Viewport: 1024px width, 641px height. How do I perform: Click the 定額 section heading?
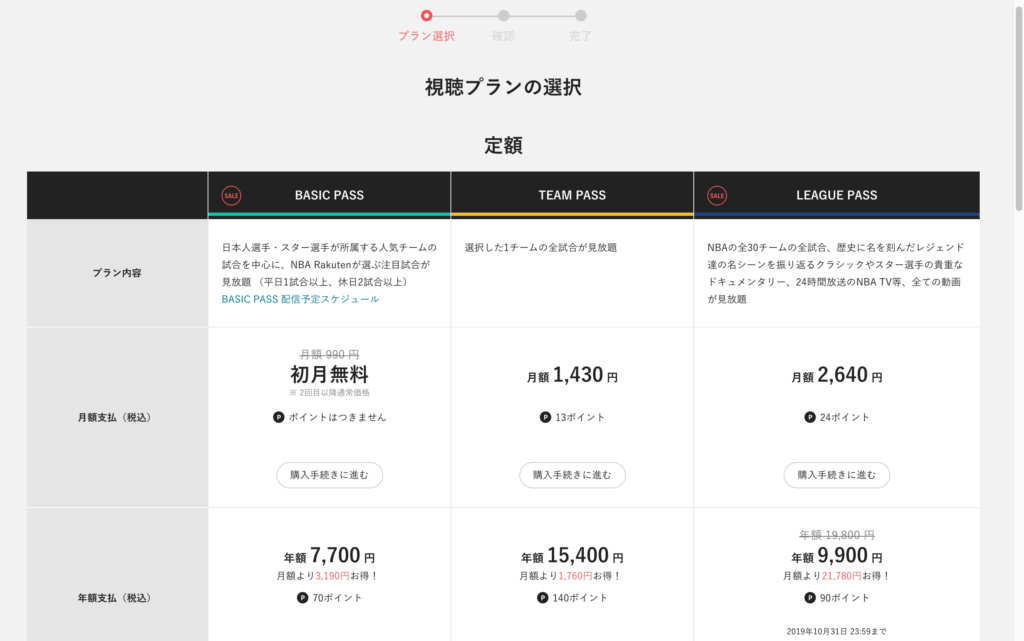(504, 145)
